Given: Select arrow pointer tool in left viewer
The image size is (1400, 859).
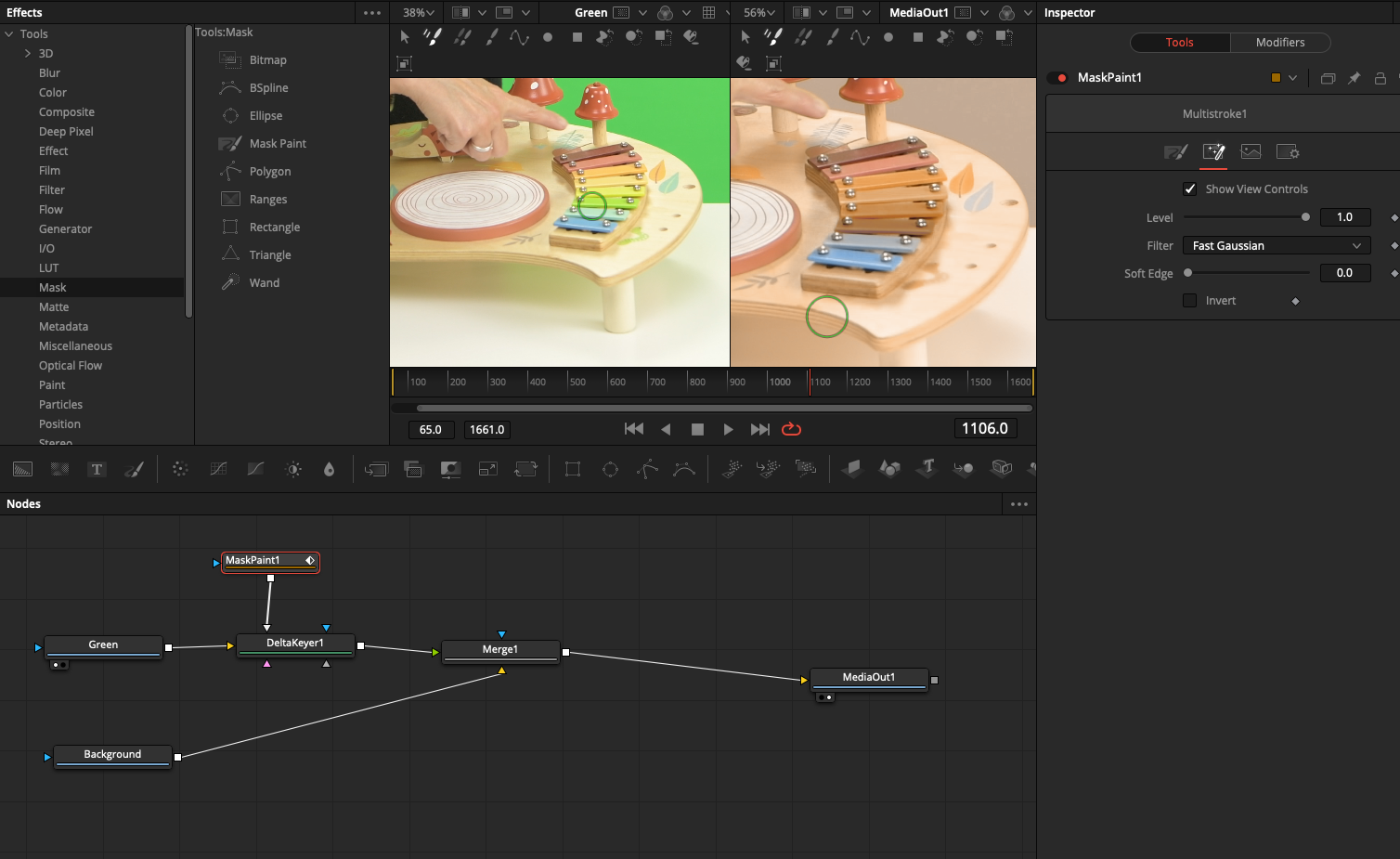Looking at the screenshot, I should click(x=405, y=37).
